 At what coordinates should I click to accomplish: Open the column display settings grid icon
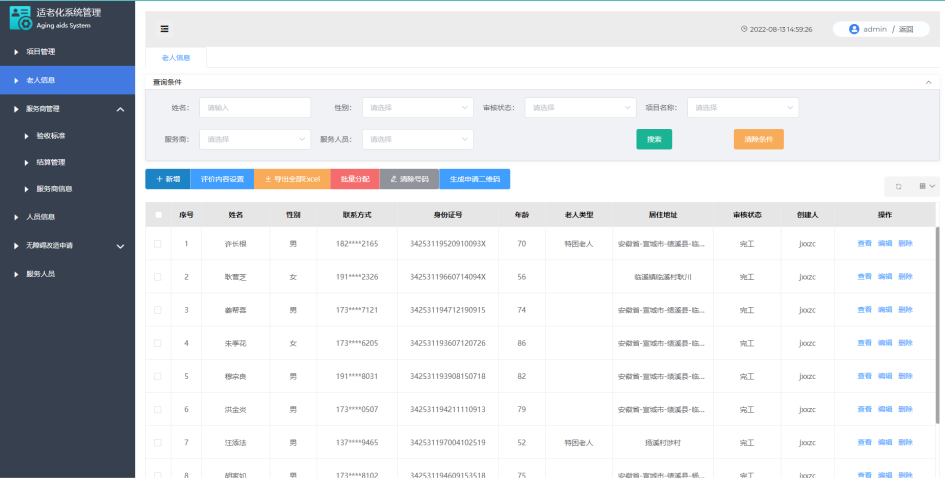coord(924,186)
